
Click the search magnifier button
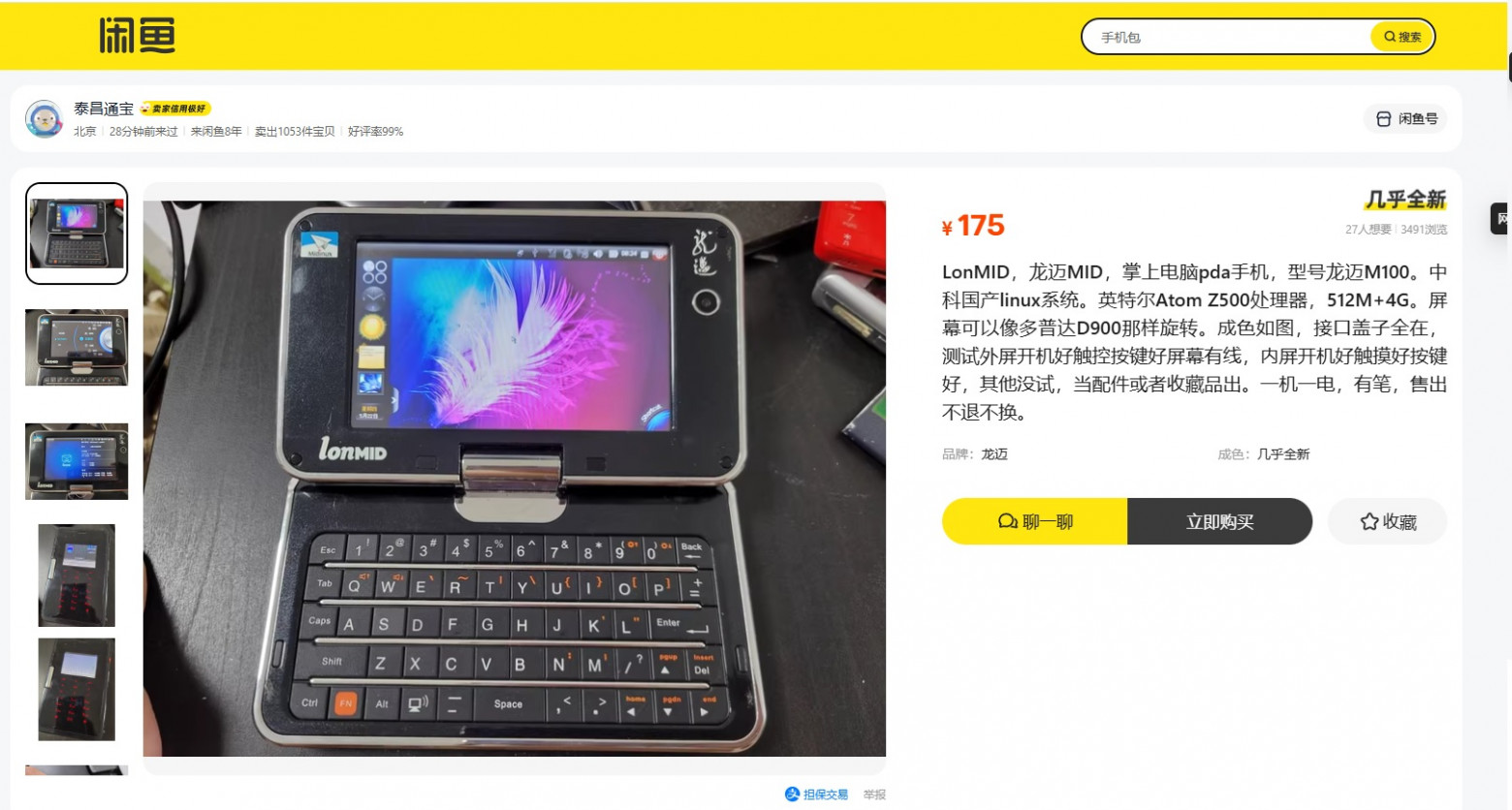tap(1402, 37)
